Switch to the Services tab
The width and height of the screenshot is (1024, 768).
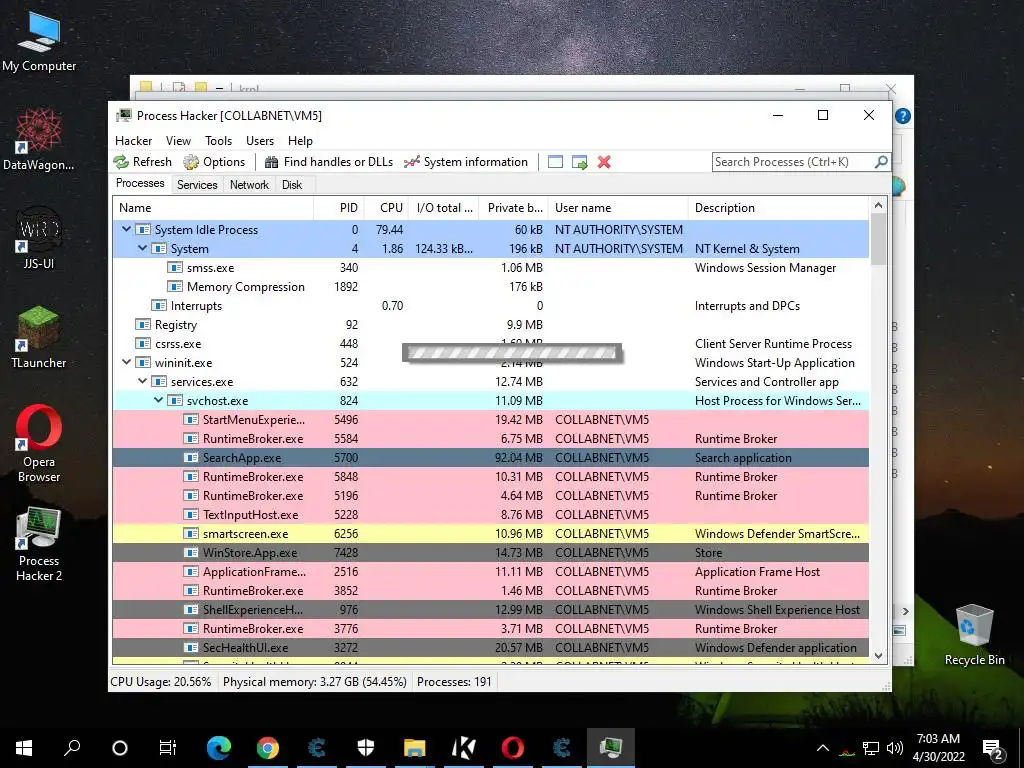197,185
